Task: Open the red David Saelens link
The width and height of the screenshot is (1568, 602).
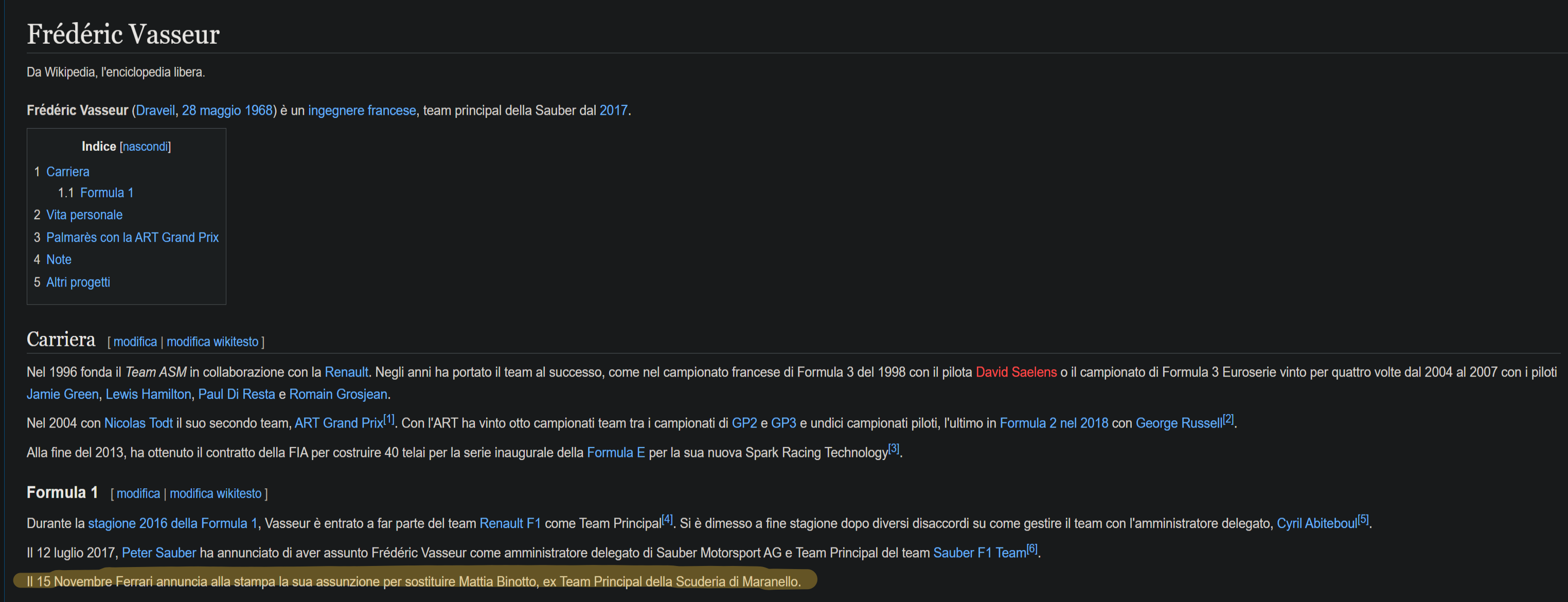Action: [1016, 372]
